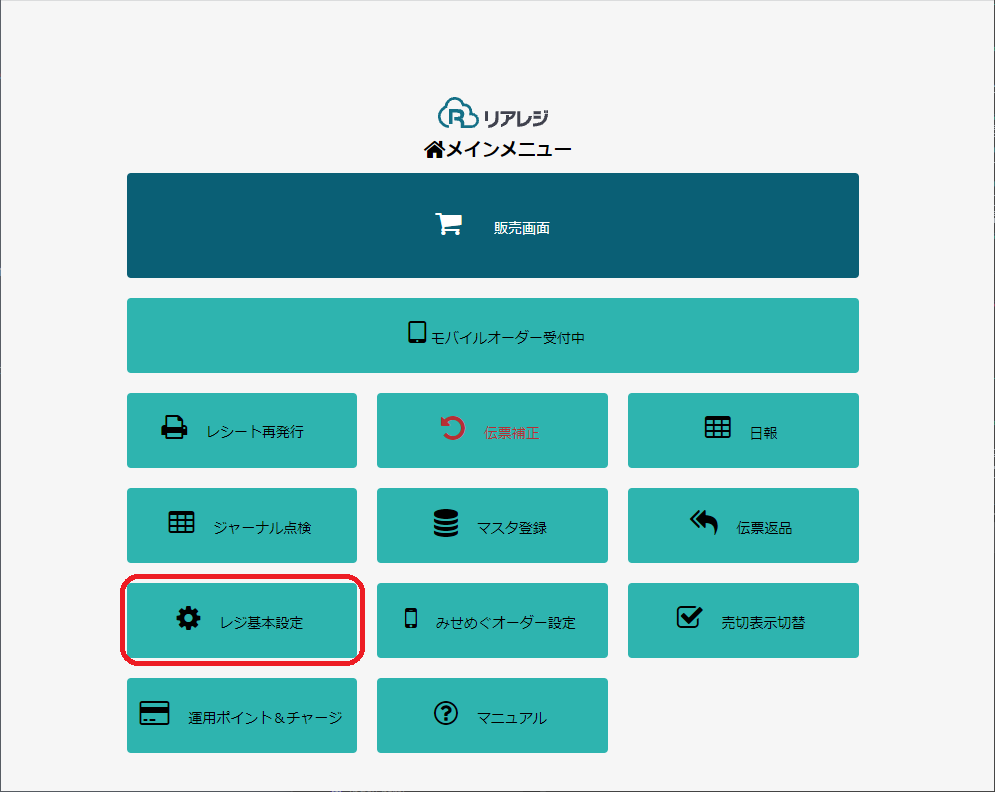Click the credit card icon
Viewport: 995px width, 792px height.
coord(154,713)
